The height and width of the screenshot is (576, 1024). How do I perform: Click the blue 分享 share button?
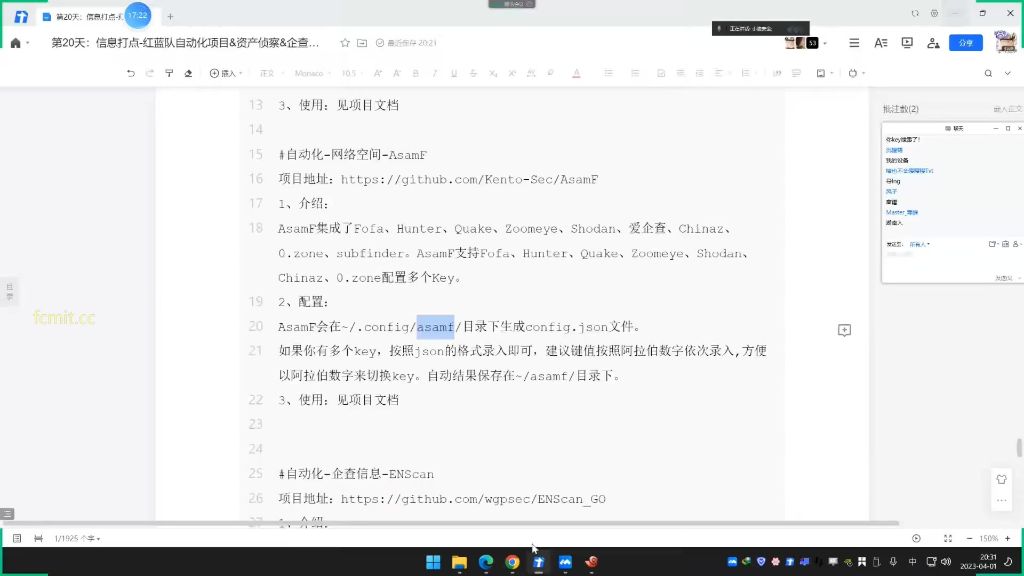click(966, 43)
